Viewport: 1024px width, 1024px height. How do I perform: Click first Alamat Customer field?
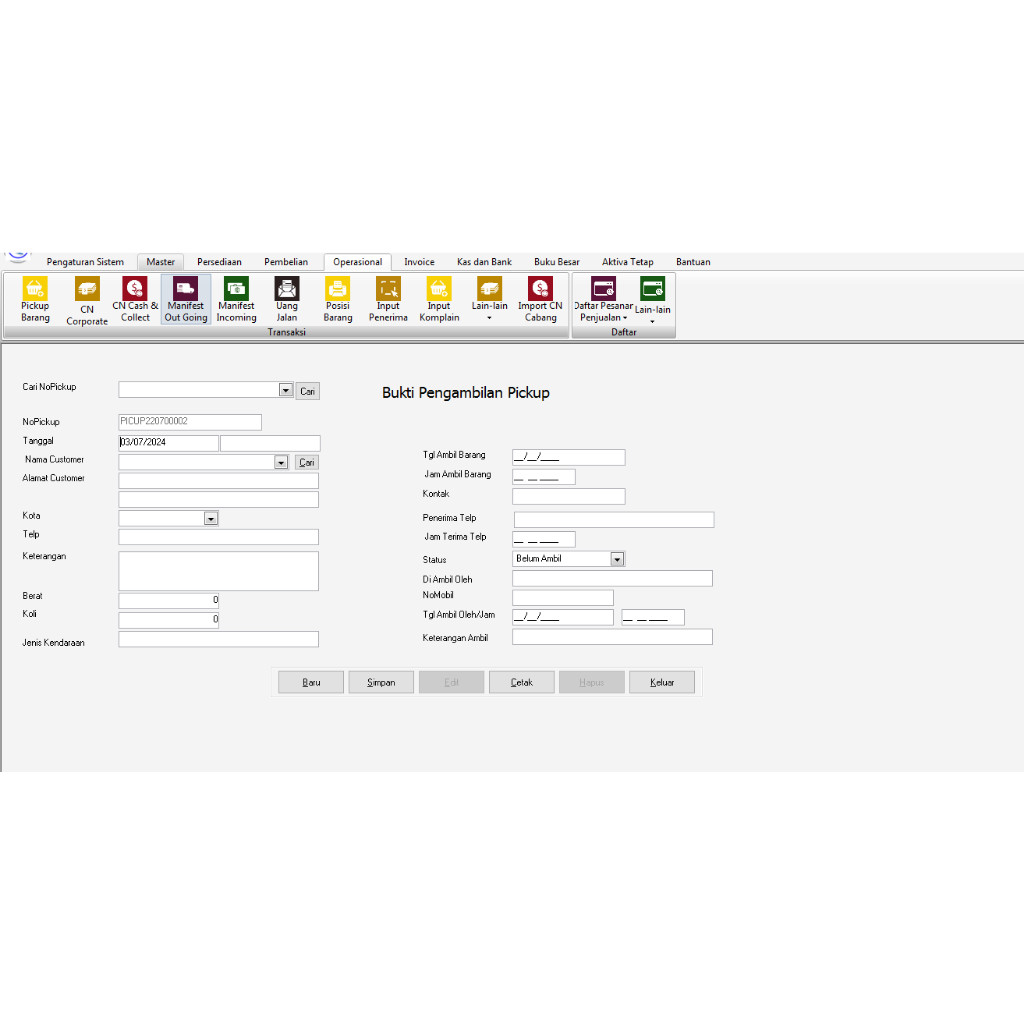pyautogui.click(x=219, y=481)
